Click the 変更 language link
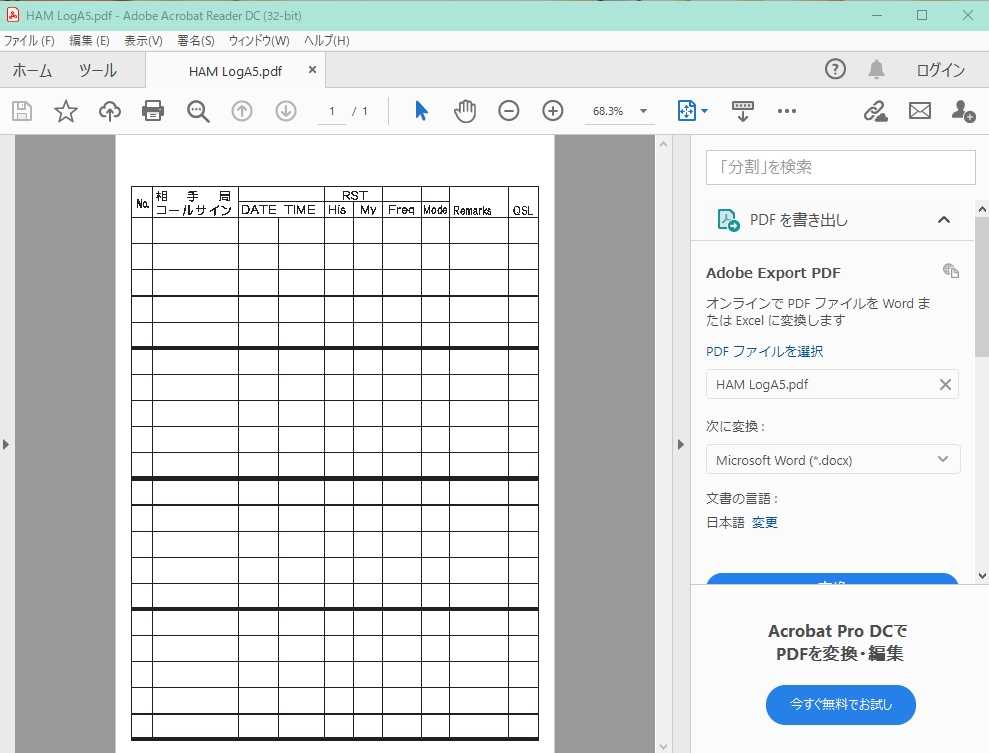The image size is (989, 753). tap(765, 522)
